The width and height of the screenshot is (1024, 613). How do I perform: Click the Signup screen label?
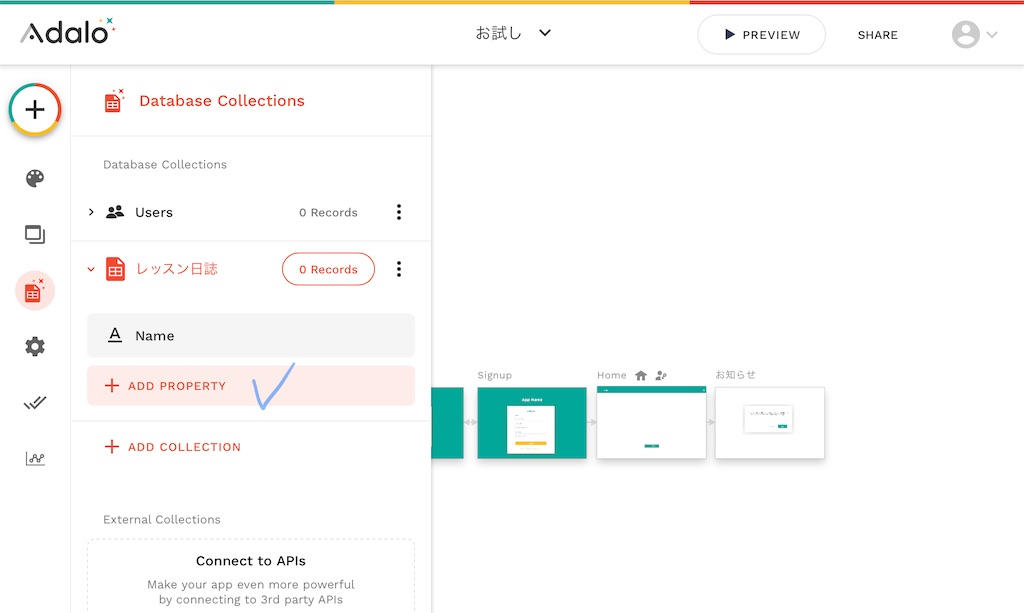click(x=494, y=375)
